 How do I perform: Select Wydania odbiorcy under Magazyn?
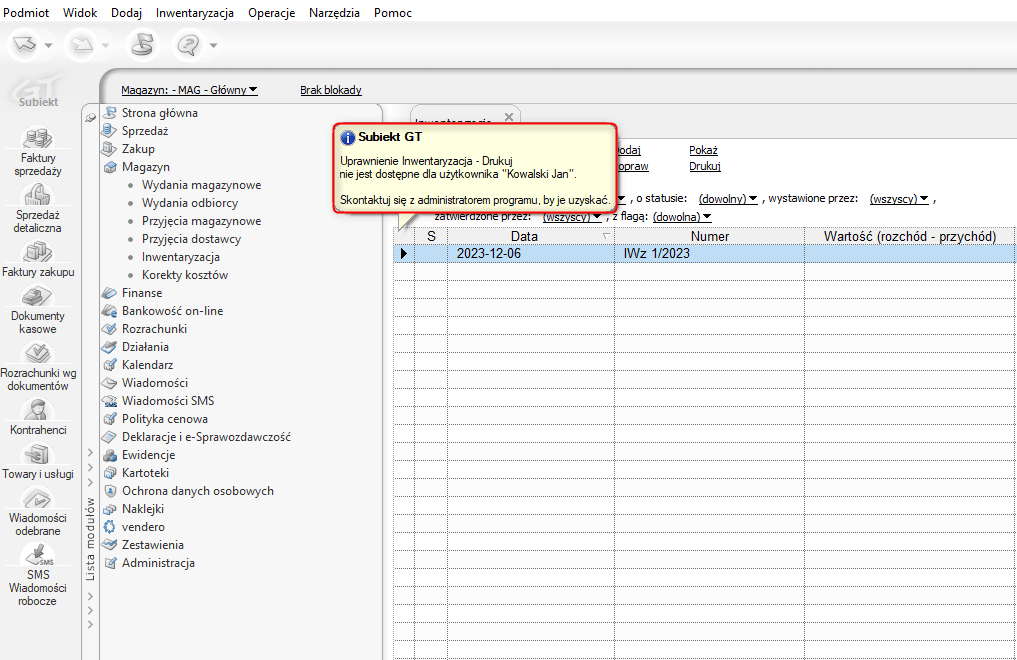(190, 203)
